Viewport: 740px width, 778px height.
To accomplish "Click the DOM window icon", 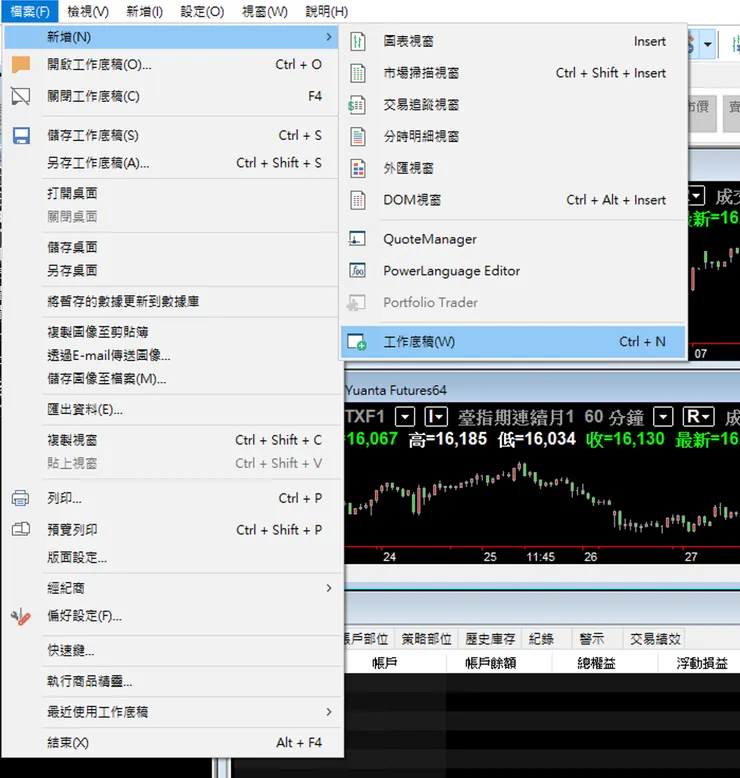I will (x=357, y=200).
